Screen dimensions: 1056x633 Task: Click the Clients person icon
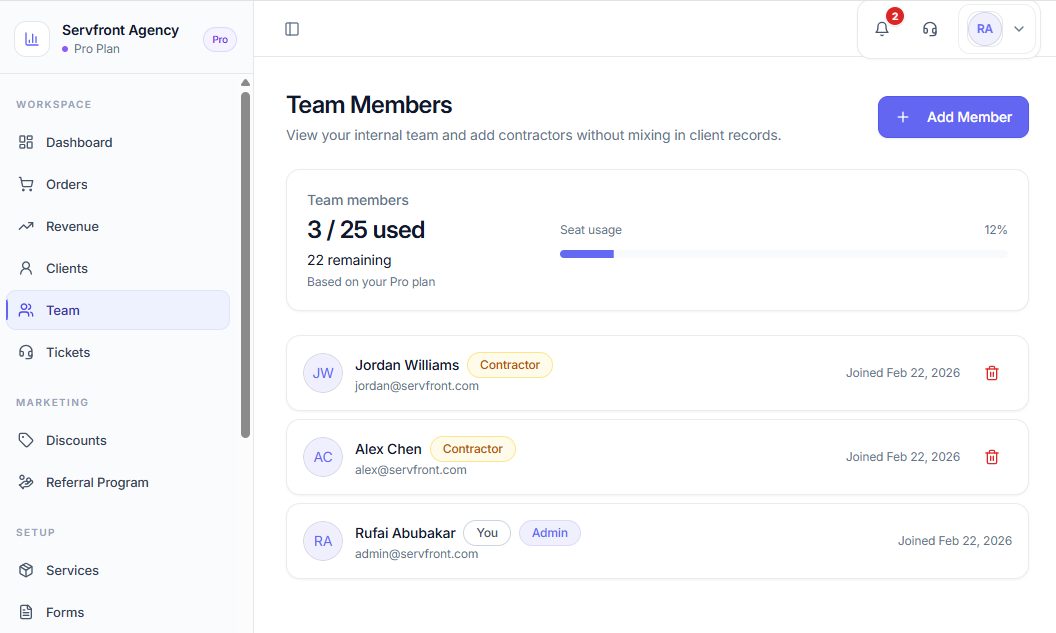26,268
